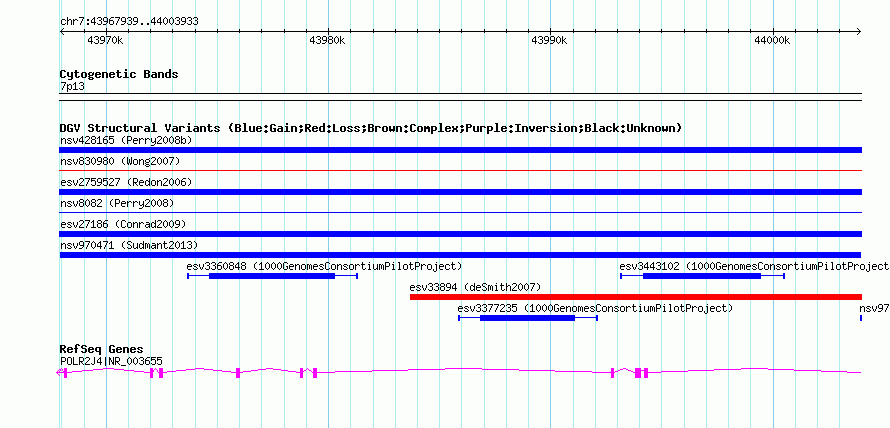Viewport: 890px width, 428px height.
Task: Click the esv27186 (Conrad2009) blue bar
Action: click(460, 234)
